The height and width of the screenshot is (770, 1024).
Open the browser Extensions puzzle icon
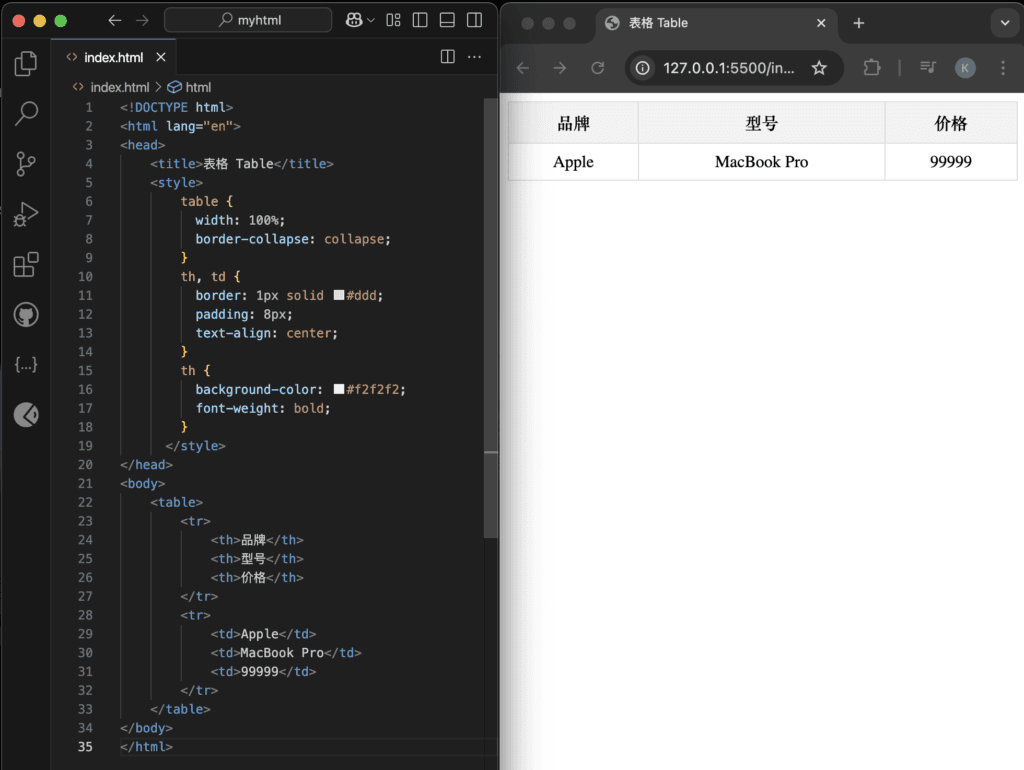(872, 68)
